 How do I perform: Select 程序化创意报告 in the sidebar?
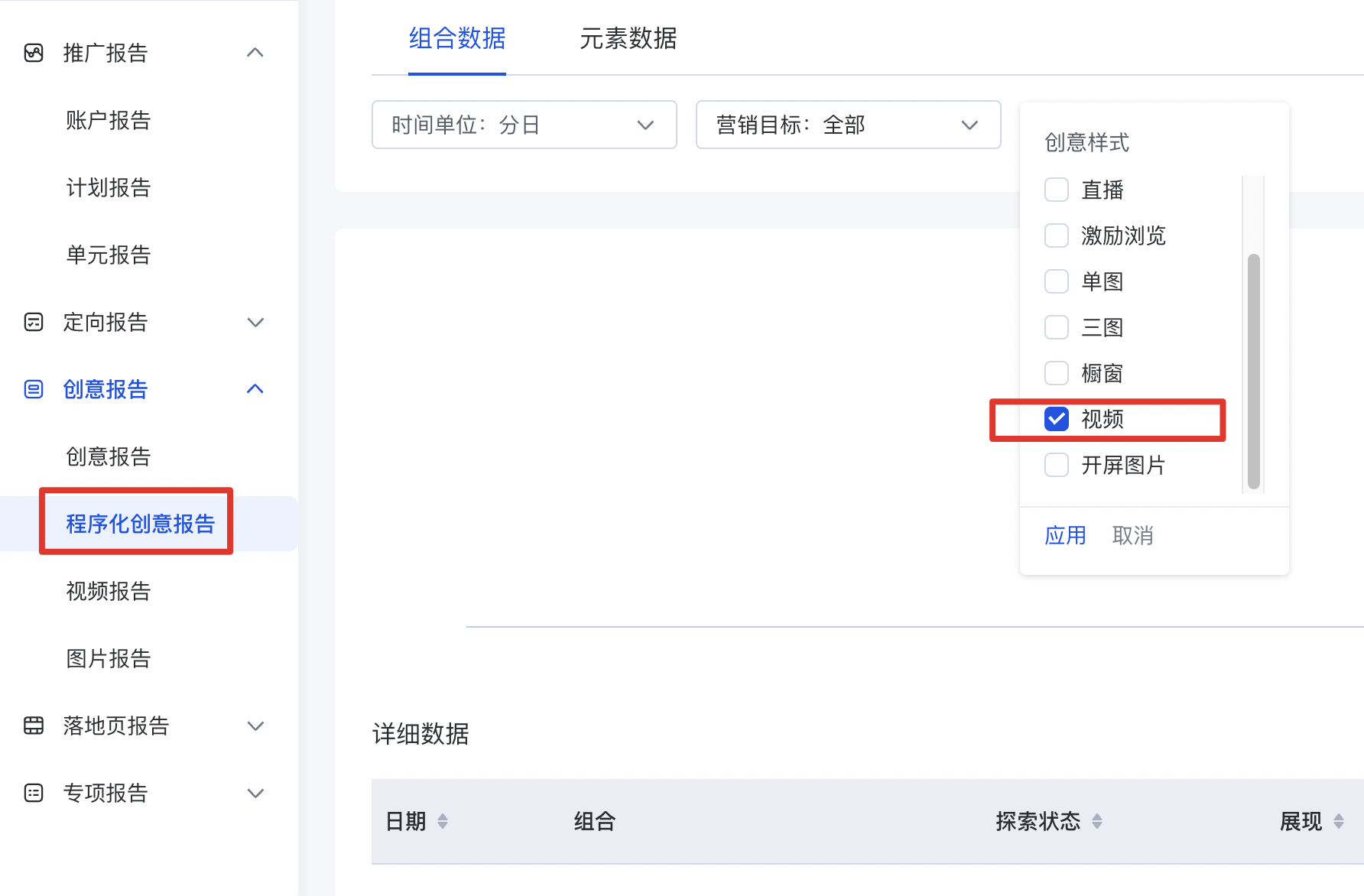click(140, 524)
